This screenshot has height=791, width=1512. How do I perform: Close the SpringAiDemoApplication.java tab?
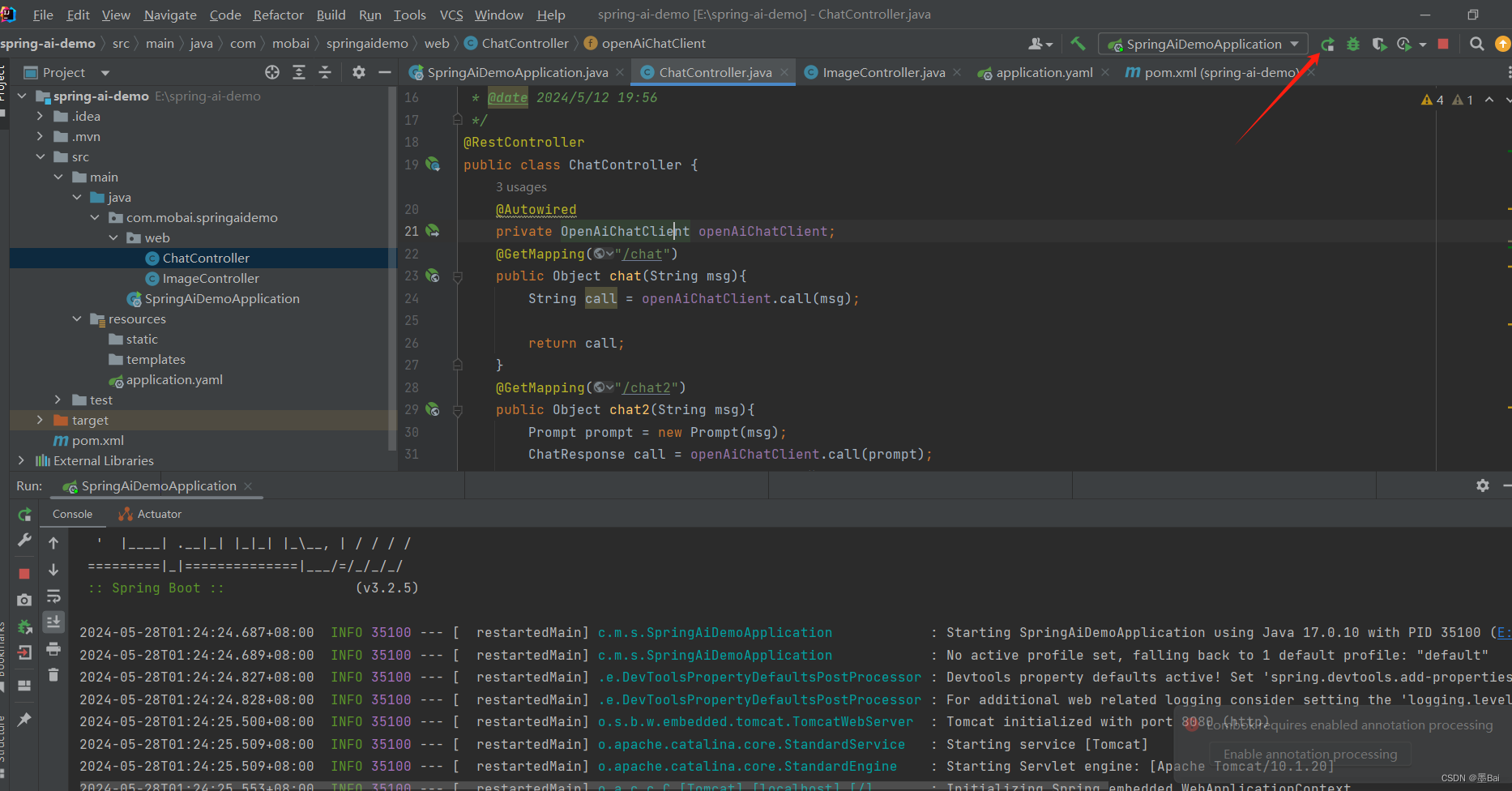620,72
